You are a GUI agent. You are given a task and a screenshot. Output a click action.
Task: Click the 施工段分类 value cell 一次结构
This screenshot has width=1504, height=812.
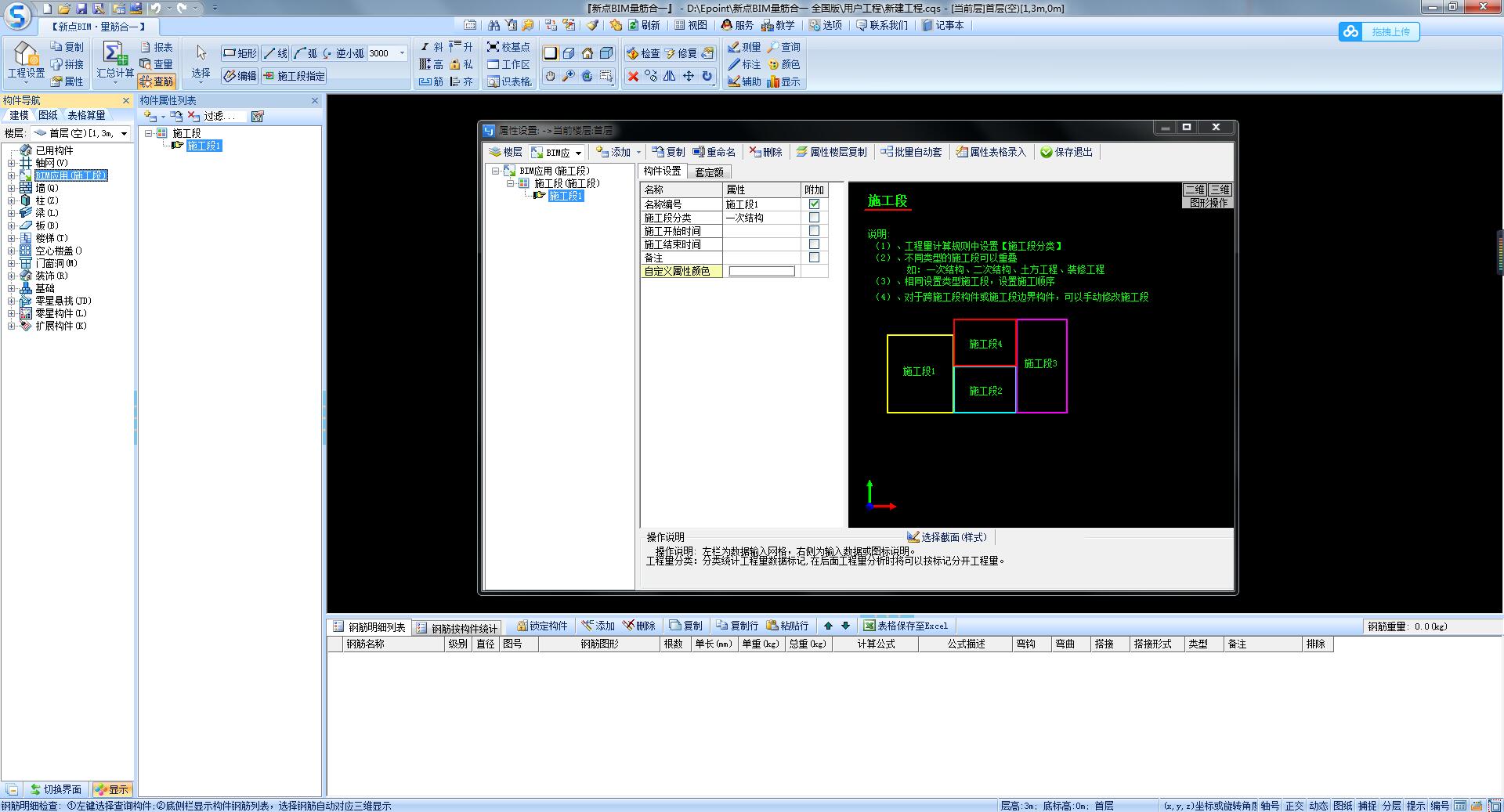click(x=762, y=218)
